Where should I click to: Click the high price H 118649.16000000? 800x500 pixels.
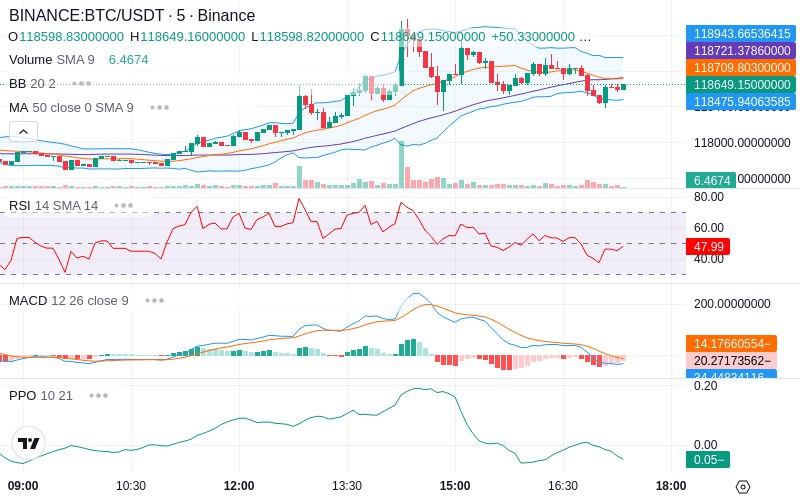click(x=188, y=37)
